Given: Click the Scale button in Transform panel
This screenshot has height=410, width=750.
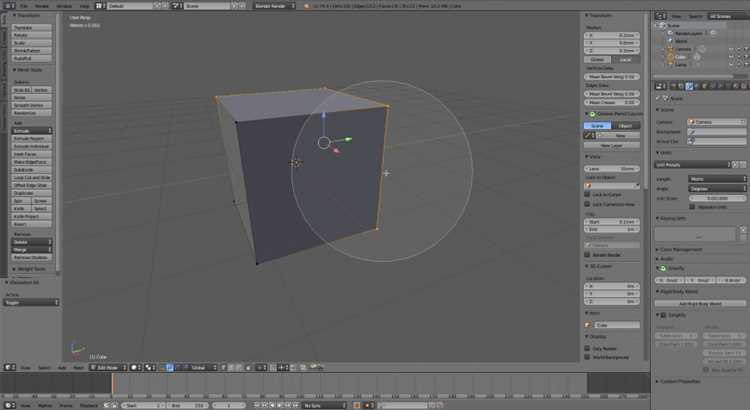Looking at the screenshot, I should click(x=32, y=43).
